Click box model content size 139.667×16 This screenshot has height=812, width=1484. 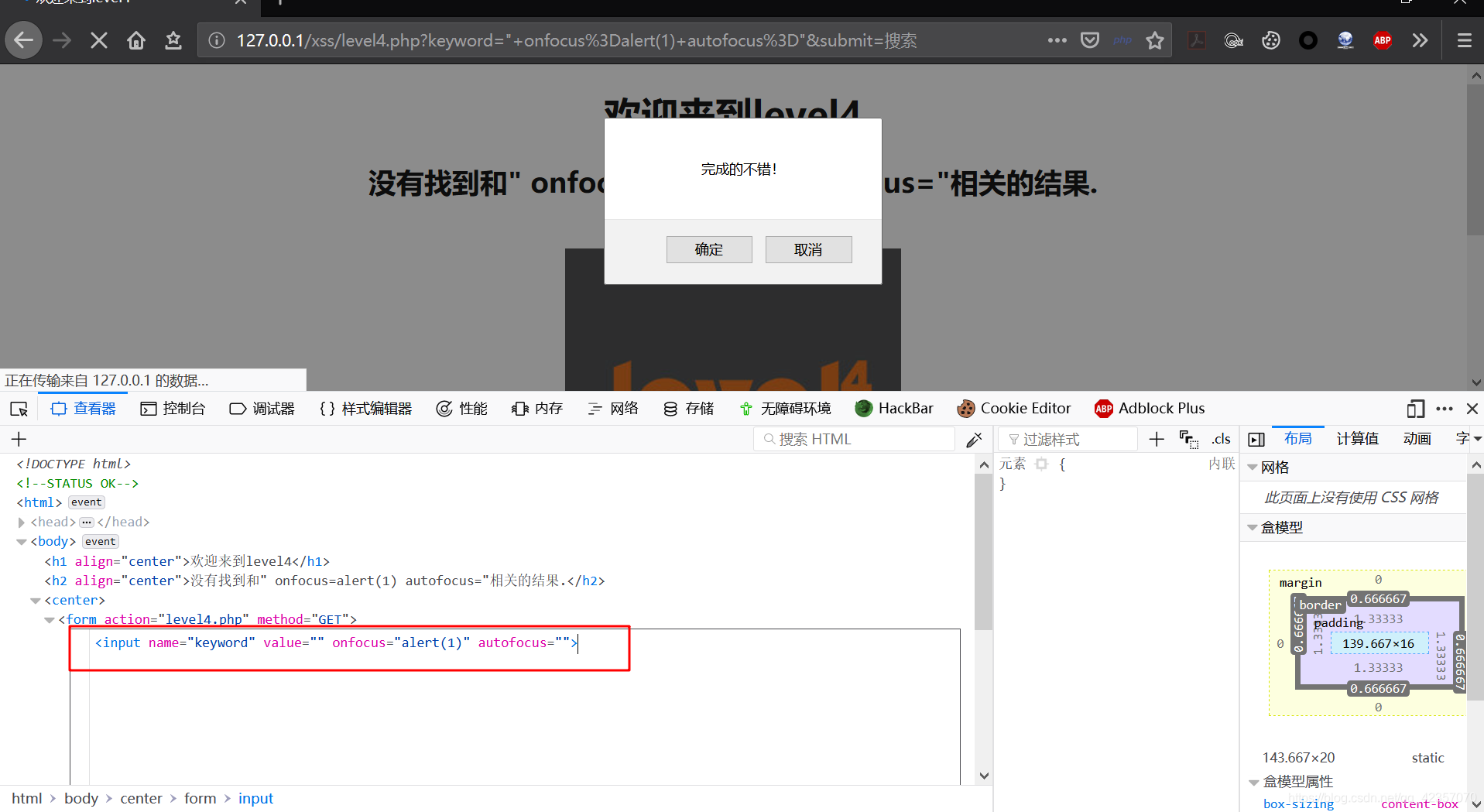pos(1379,644)
